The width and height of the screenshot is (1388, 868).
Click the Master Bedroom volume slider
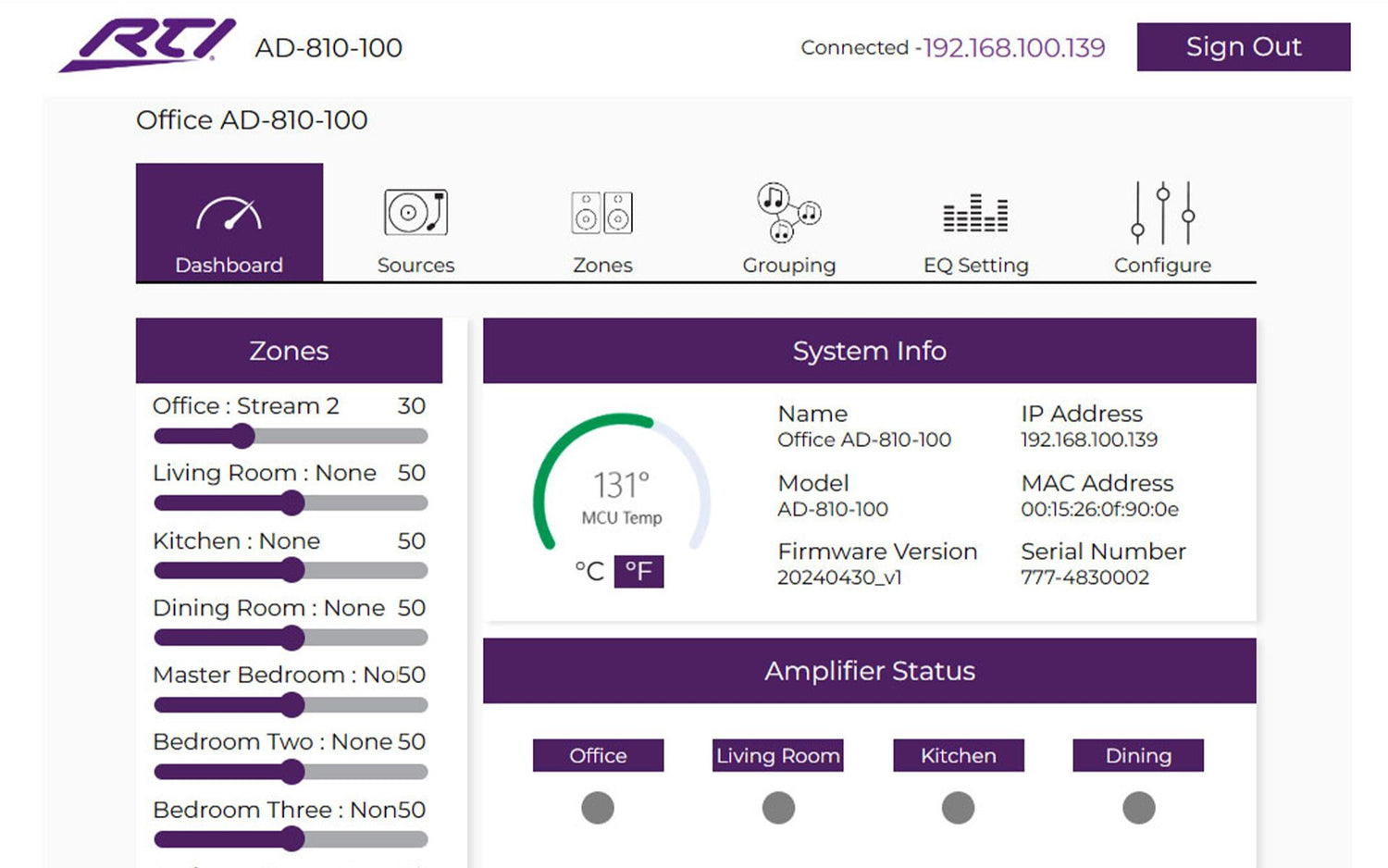point(291,705)
